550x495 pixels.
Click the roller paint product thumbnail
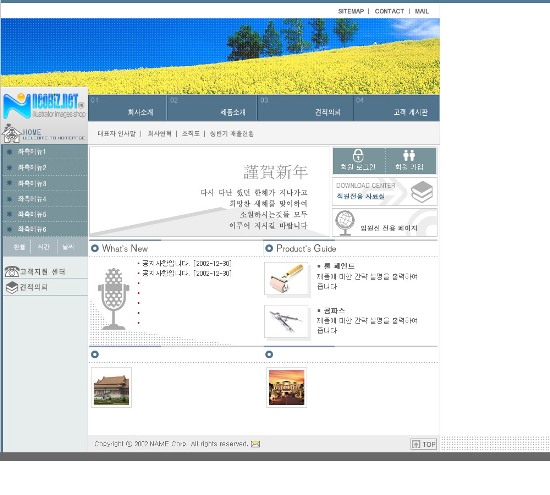tap(286, 279)
